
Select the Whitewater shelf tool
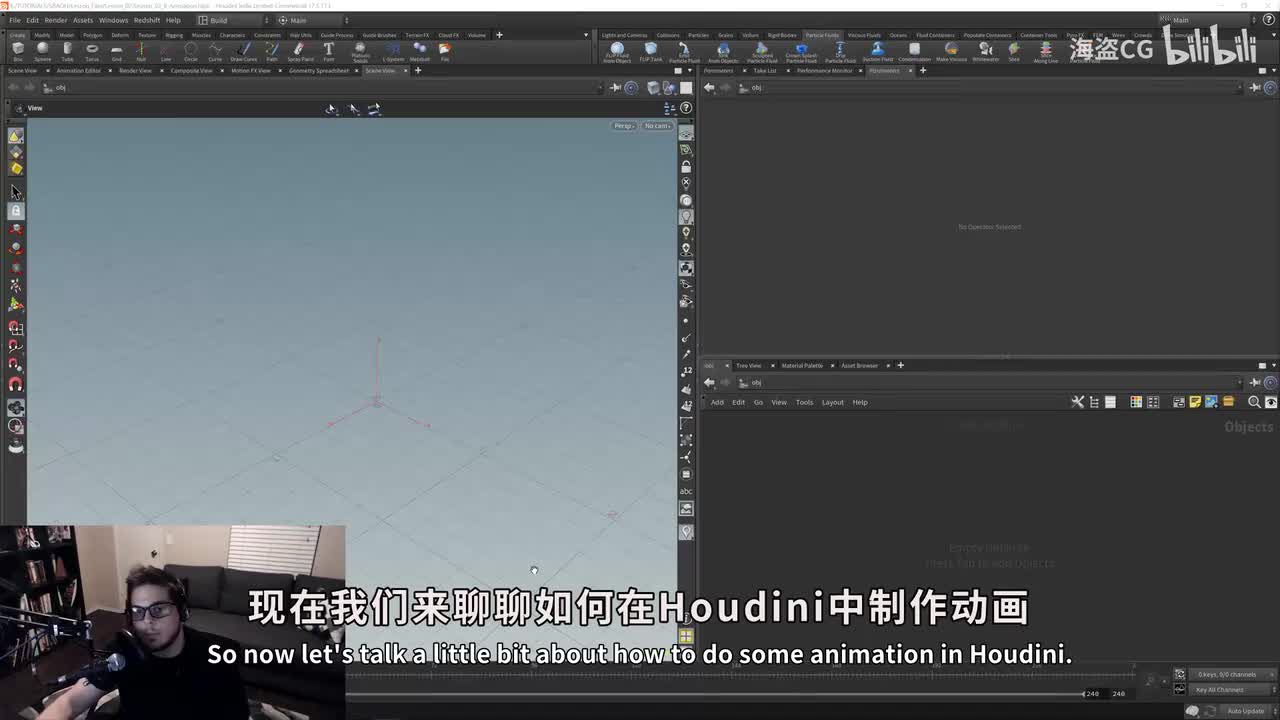point(985,52)
